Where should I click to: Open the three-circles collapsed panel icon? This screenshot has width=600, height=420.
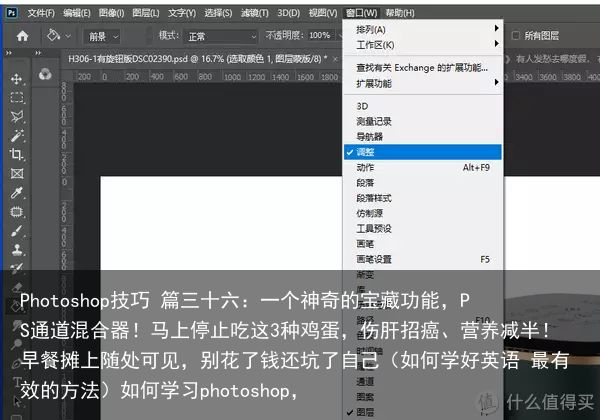[45, 74]
